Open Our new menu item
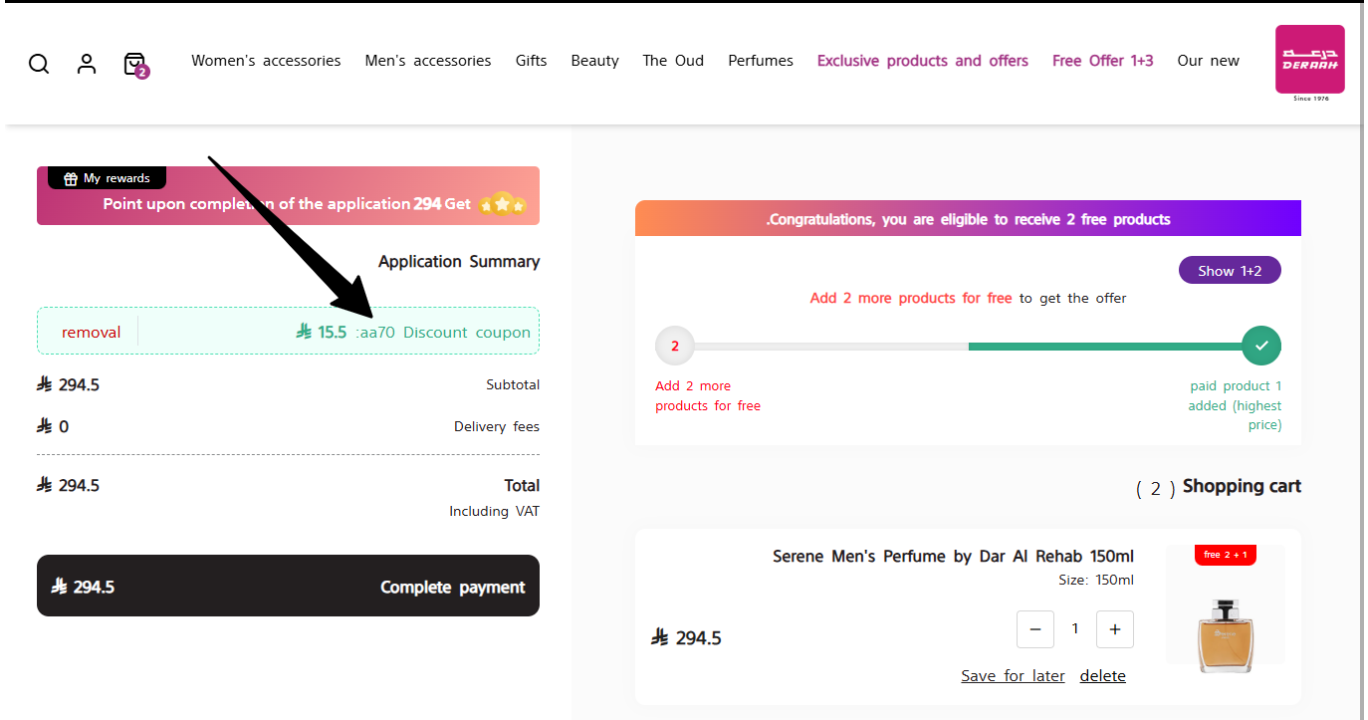The height and width of the screenshot is (720, 1368). click(1208, 61)
